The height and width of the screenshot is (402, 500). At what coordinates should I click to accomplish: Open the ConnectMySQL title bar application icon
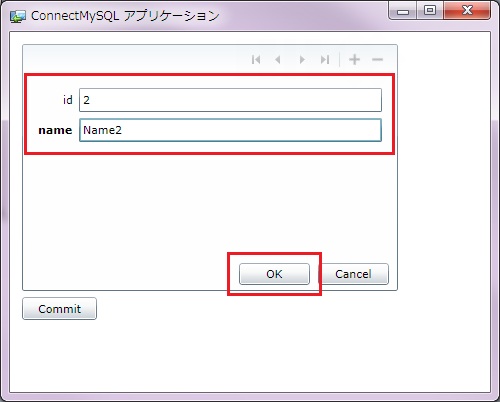17,16
